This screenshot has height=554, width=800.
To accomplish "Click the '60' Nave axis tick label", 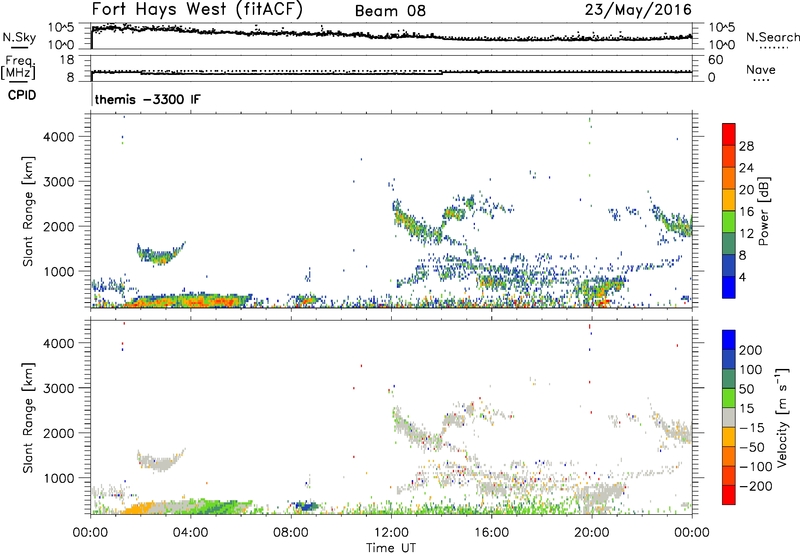I will coord(715,60).
